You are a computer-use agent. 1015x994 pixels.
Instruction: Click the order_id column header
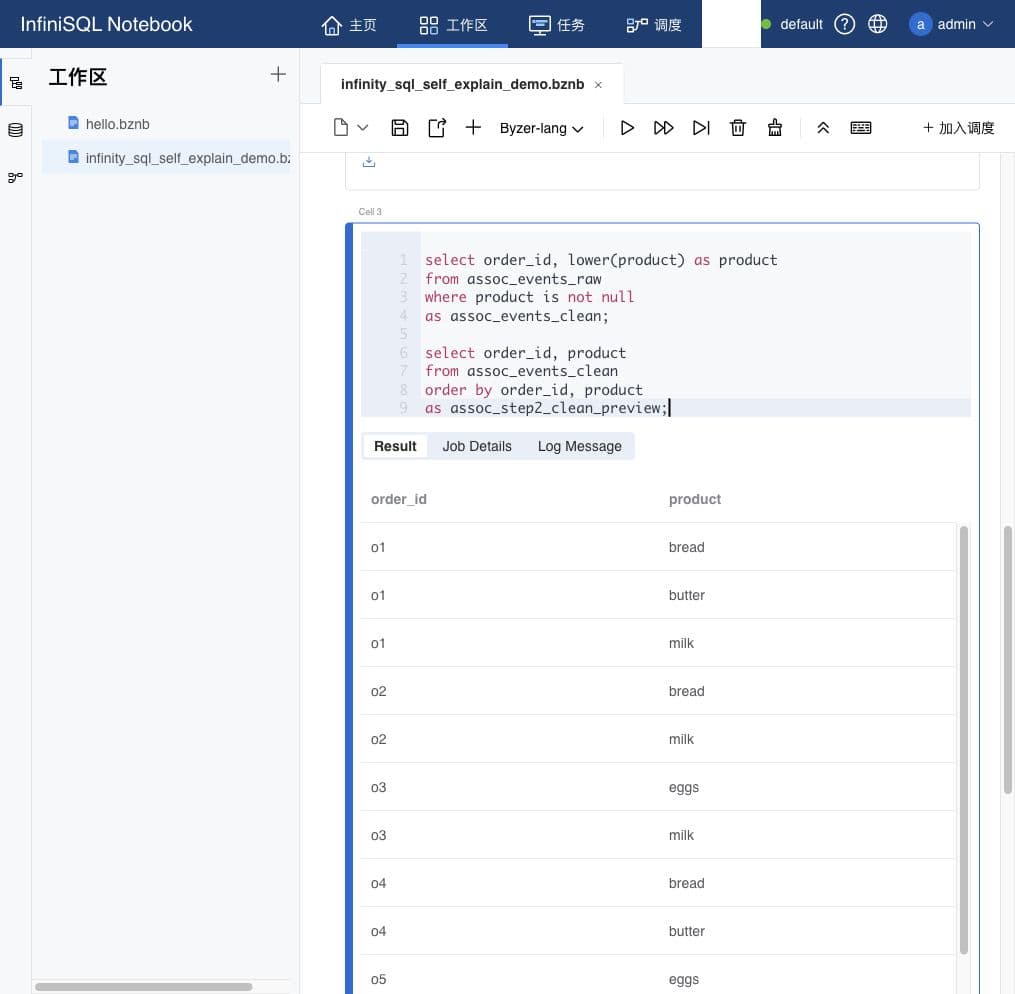399,499
